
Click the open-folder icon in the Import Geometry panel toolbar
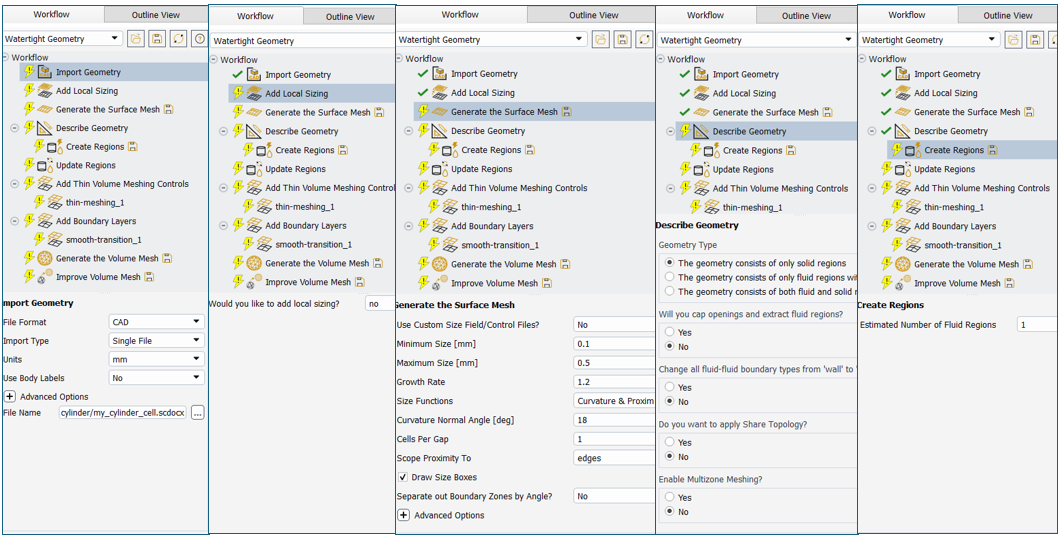[136, 39]
